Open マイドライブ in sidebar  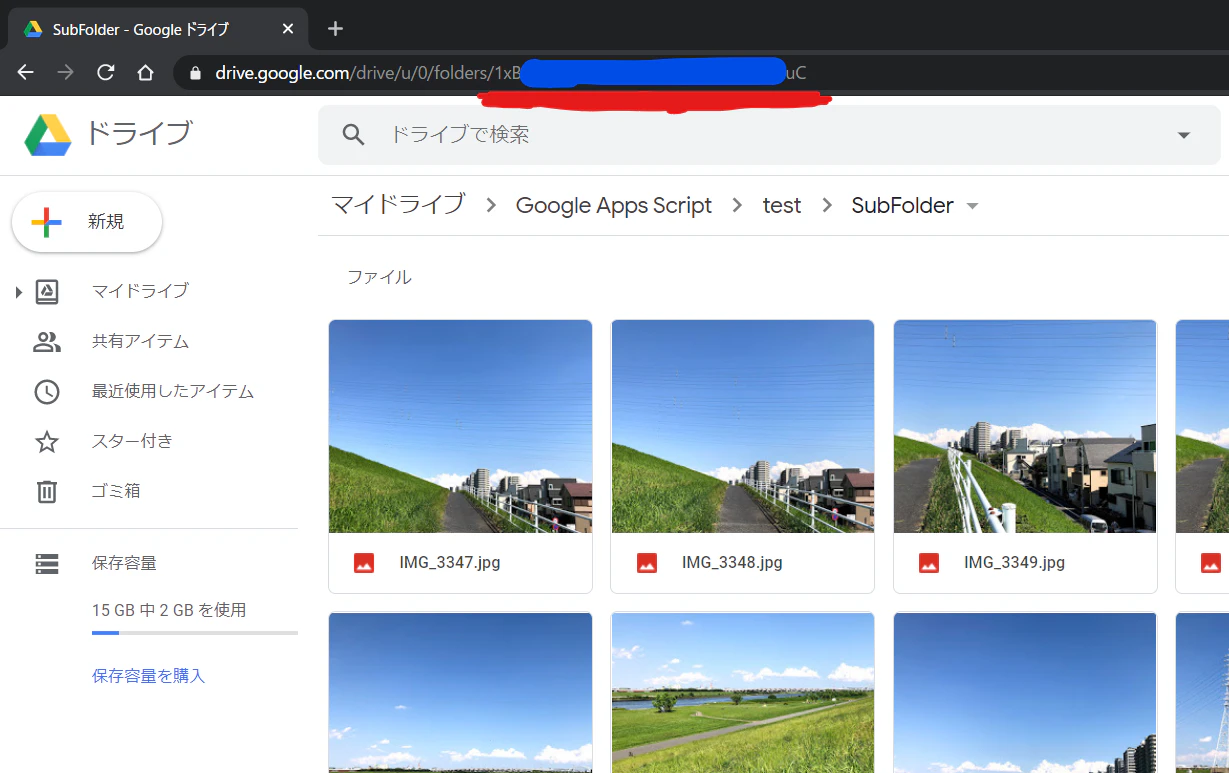coord(140,291)
